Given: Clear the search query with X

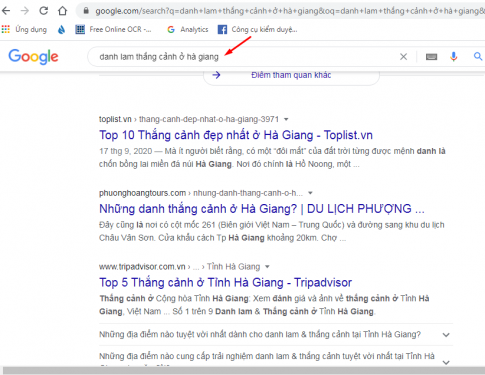Looking at the screenshot, I should coord(403,57).
